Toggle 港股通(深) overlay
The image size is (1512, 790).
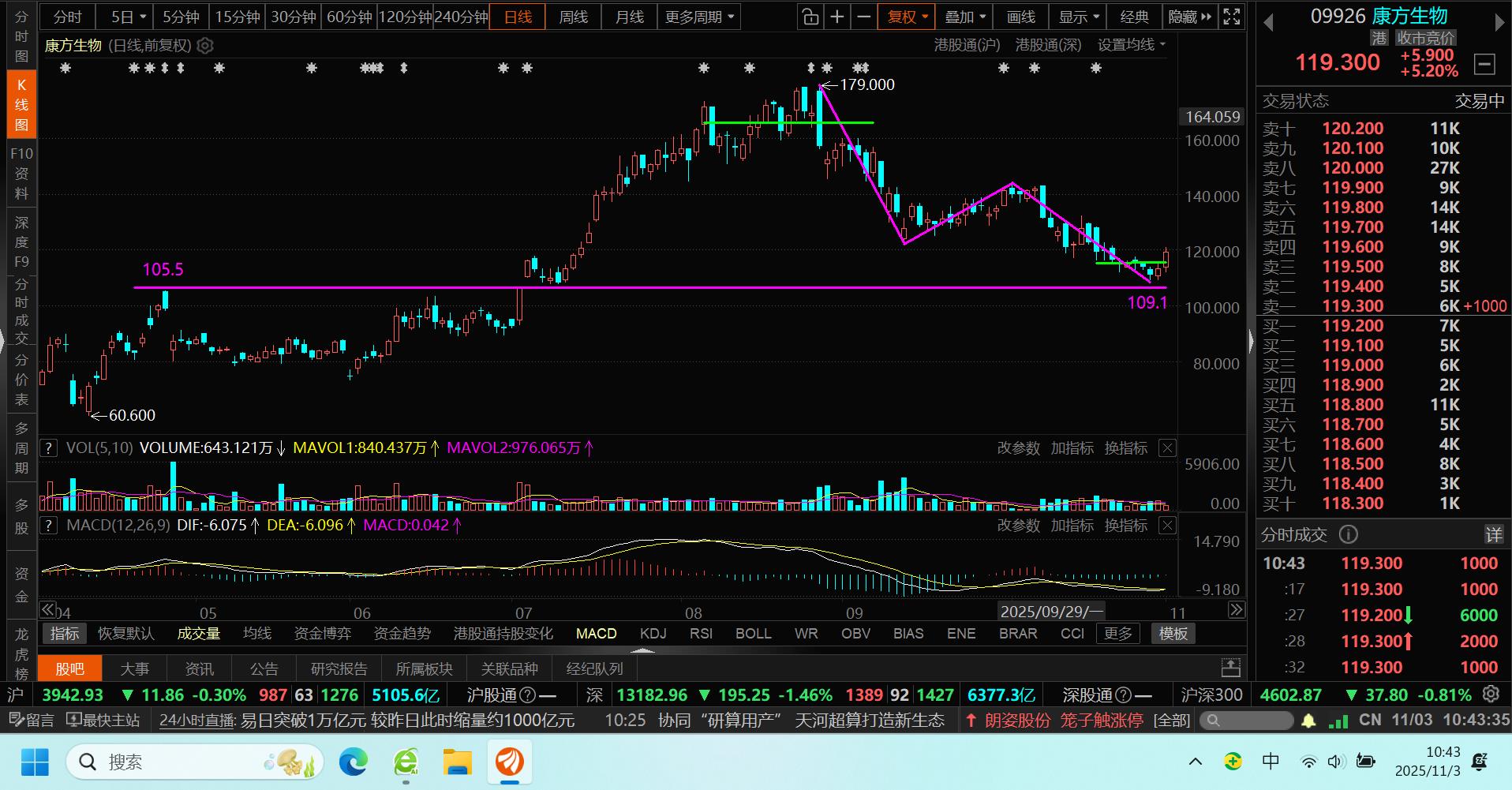pos(1048,45)
